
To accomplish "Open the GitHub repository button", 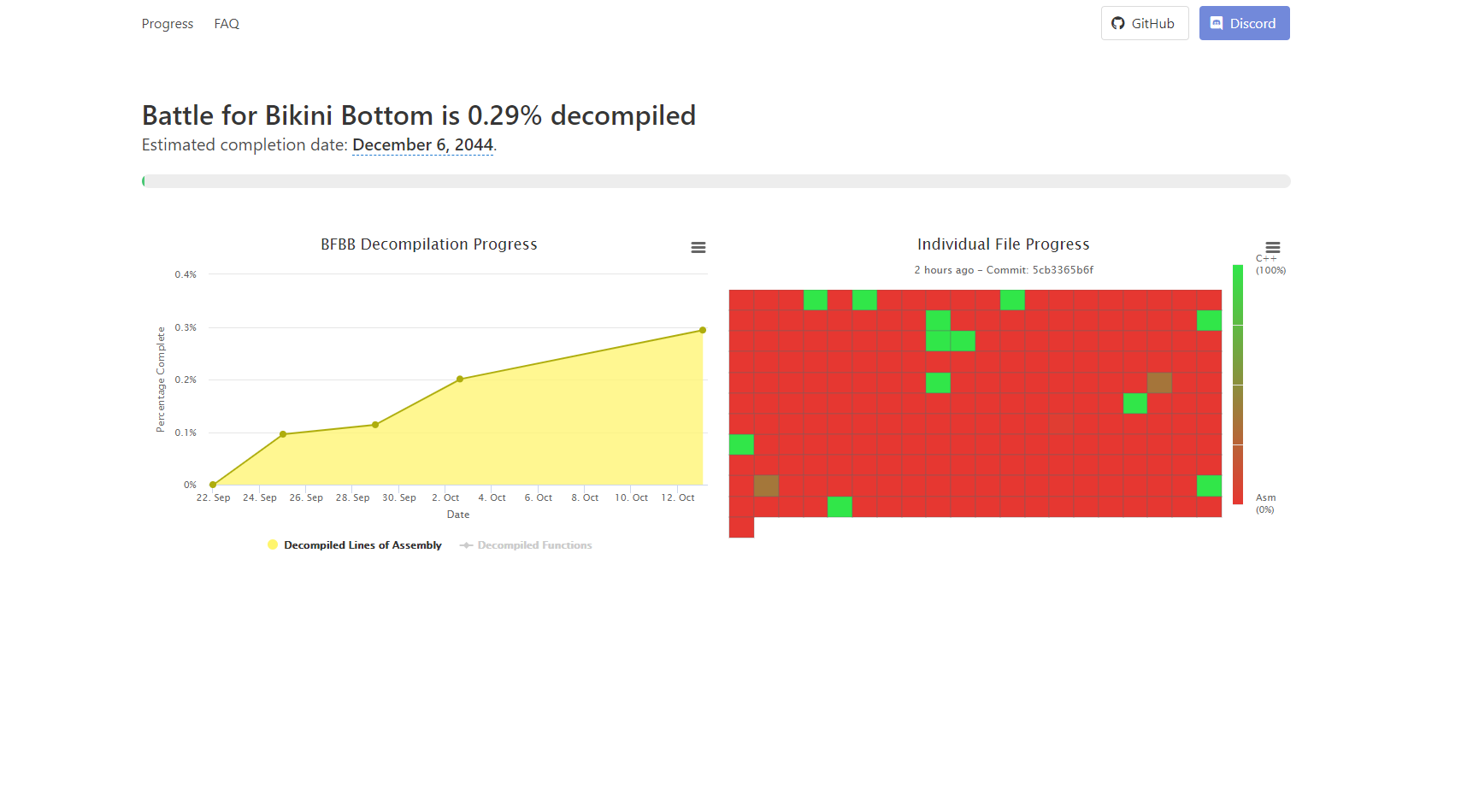I will [x=1145, y=23].
